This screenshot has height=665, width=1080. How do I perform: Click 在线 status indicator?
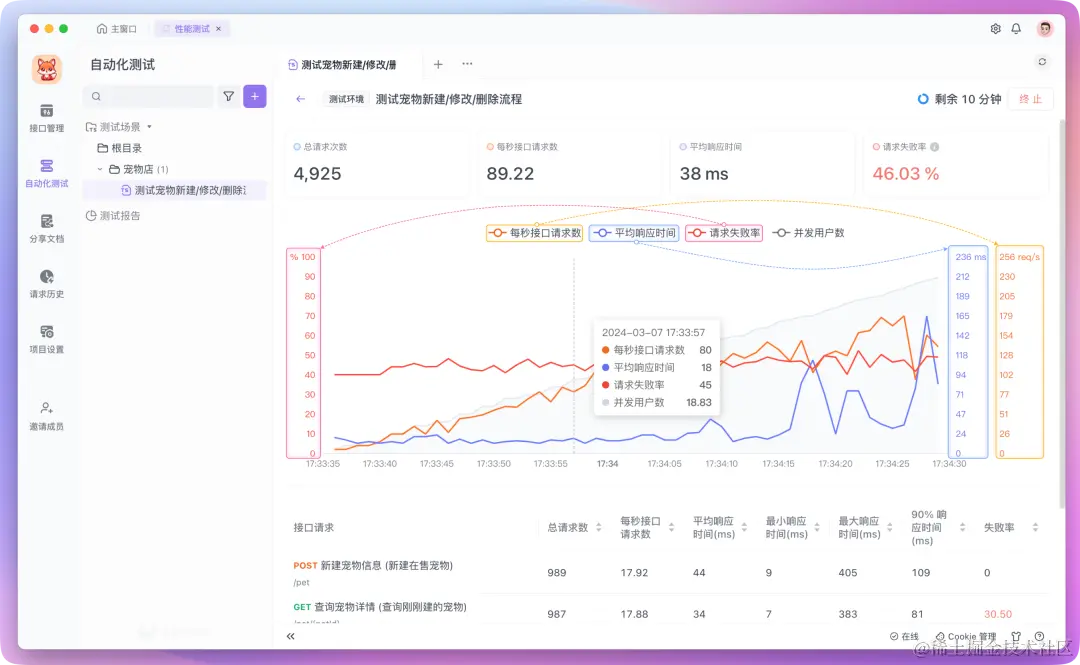coord(904,636)
